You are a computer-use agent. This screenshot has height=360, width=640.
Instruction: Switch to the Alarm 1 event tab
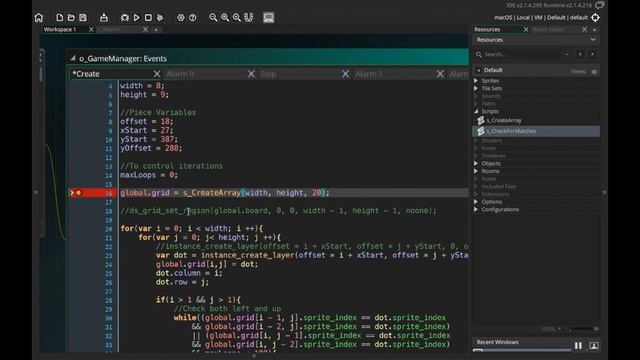(x=369, y=74)
